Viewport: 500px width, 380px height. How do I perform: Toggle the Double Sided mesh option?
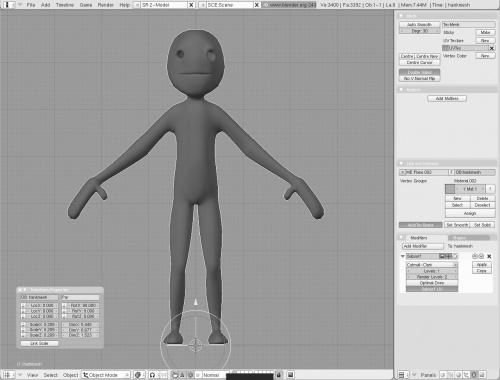(419, 72)
